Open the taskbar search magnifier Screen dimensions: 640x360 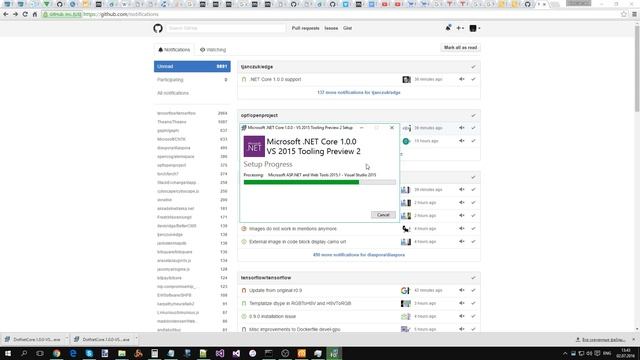coord(24,353)
